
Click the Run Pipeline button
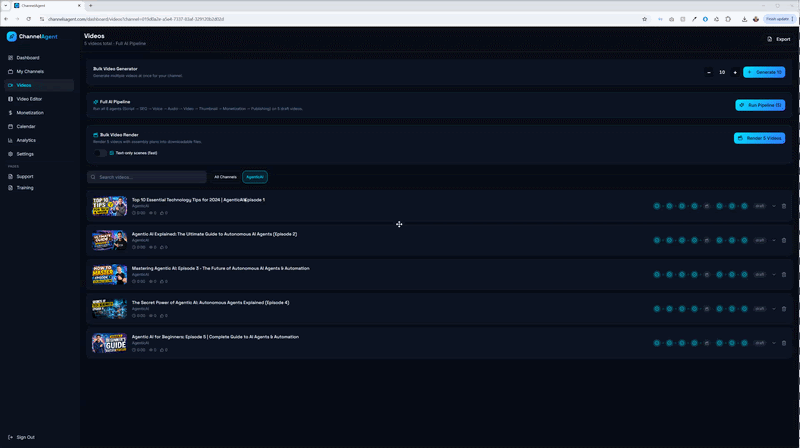point(759,105)
